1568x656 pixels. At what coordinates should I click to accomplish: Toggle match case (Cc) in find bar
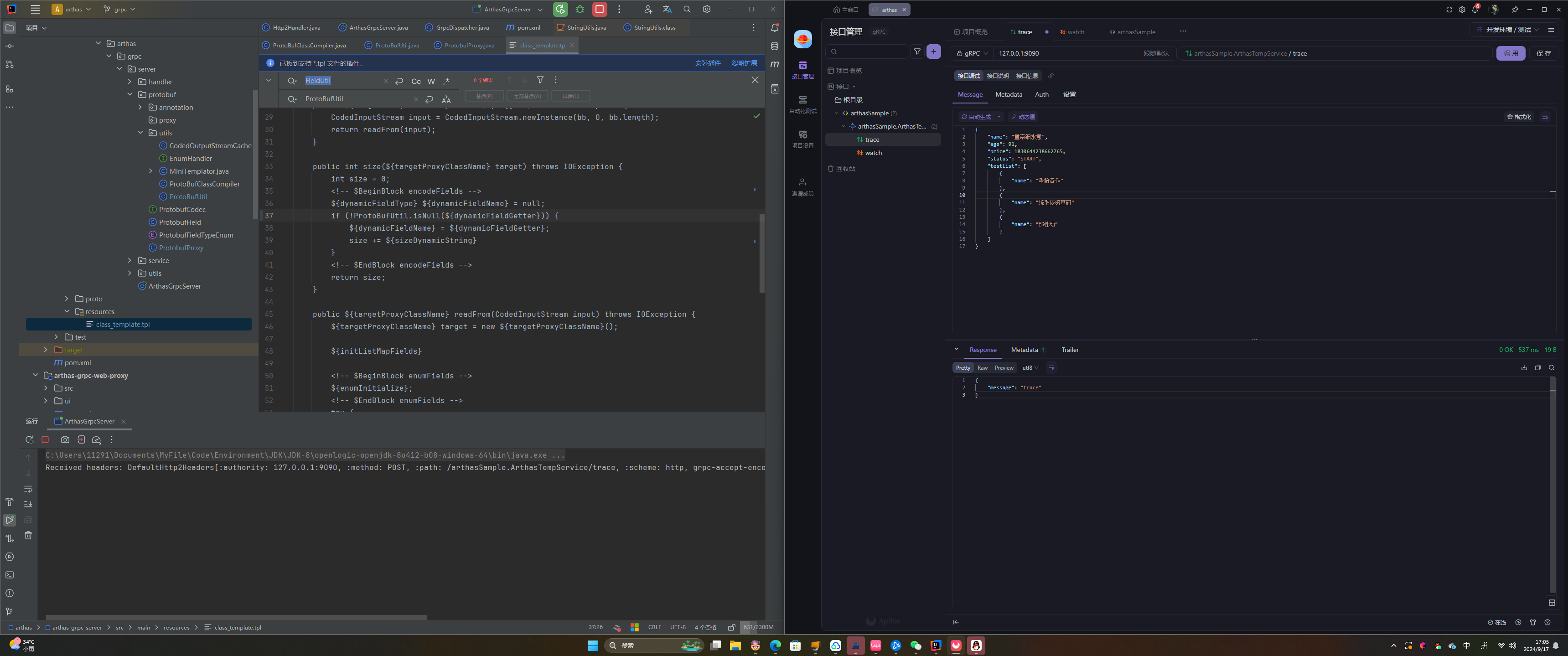click(416, 81)
